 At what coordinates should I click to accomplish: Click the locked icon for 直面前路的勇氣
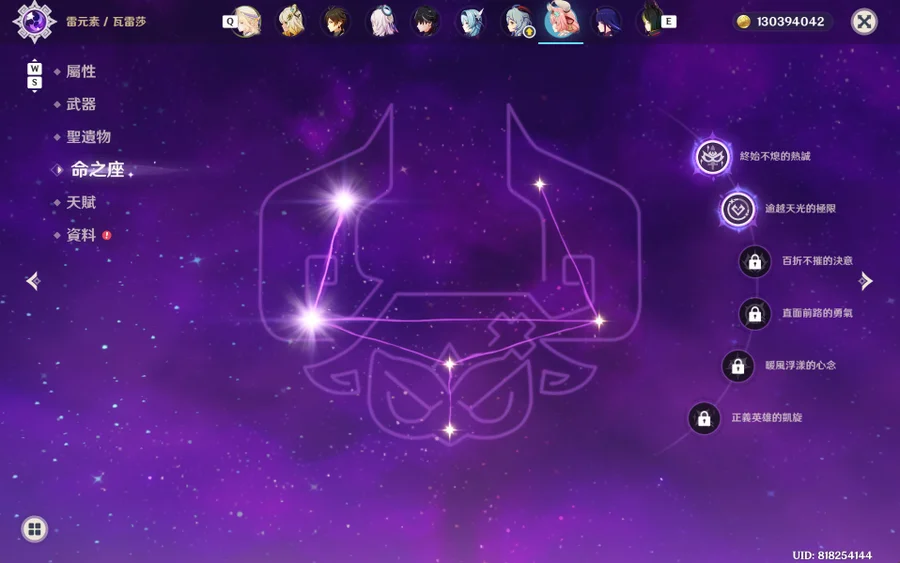pos(755,313)
